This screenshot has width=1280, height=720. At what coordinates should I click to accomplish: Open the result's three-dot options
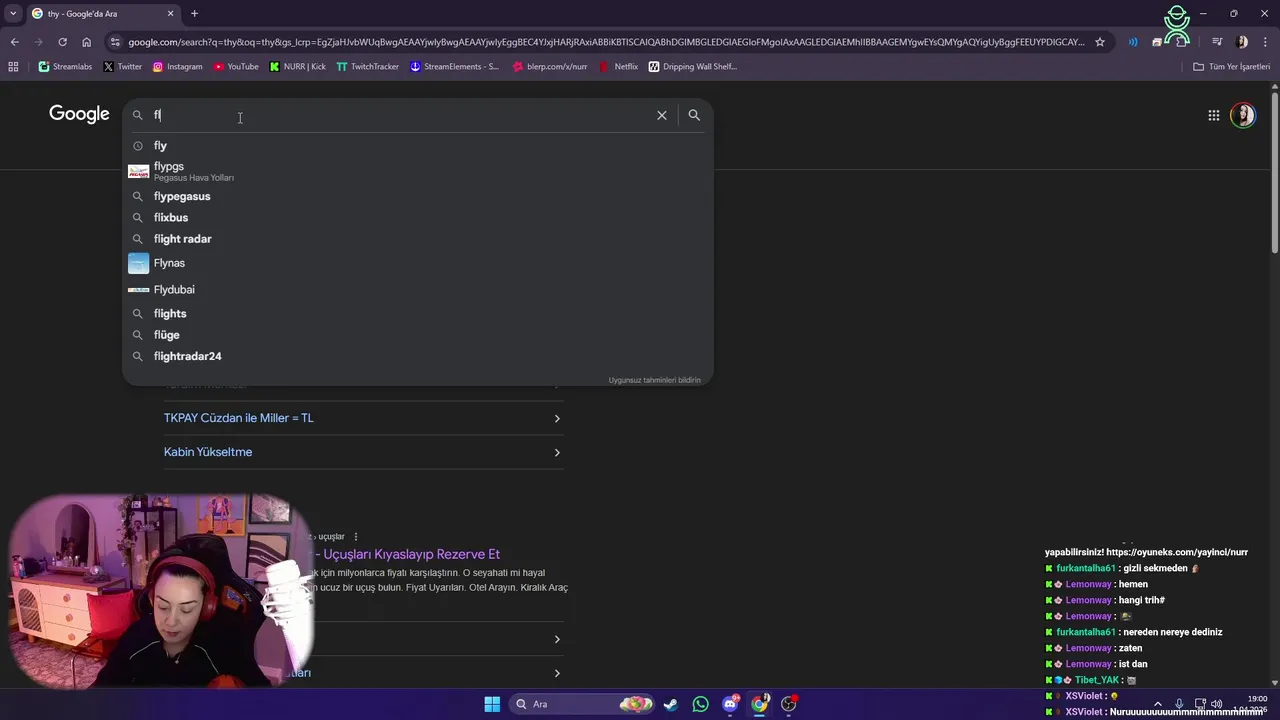click(355, 537)
